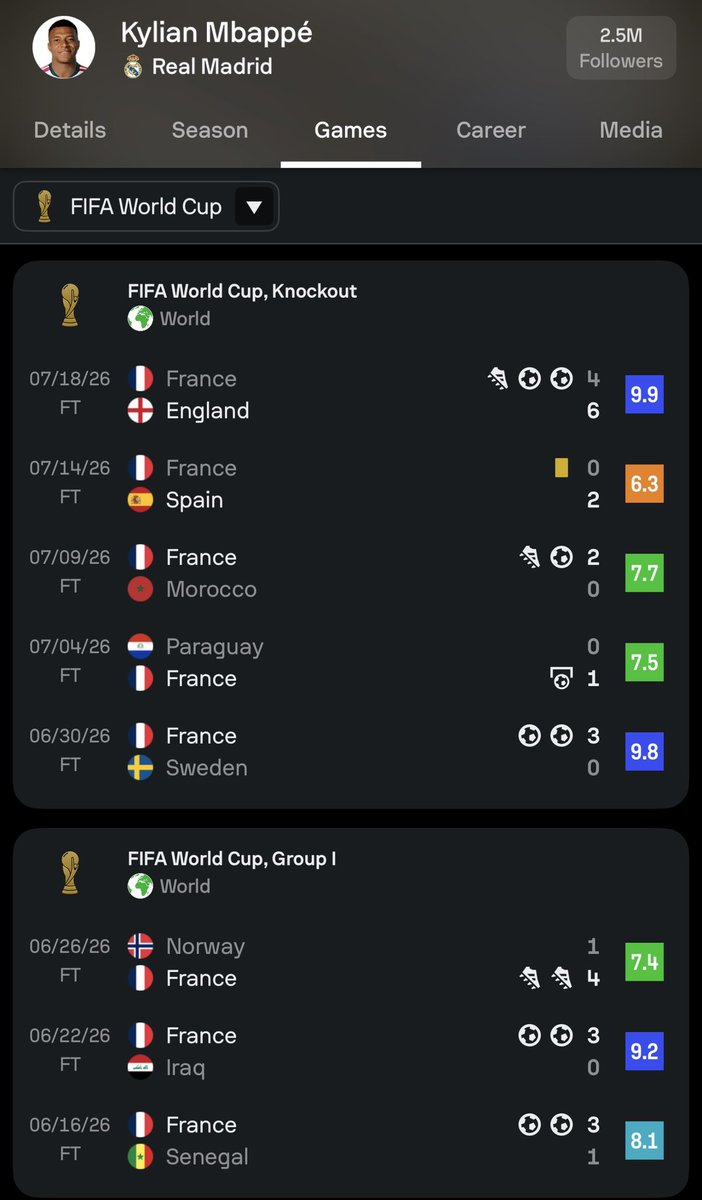This screenshot has height=1200, width=702.
Task: Click the 9.9 rating badge for France vs England
Action: pyautogui.click(x=644, y=394)
